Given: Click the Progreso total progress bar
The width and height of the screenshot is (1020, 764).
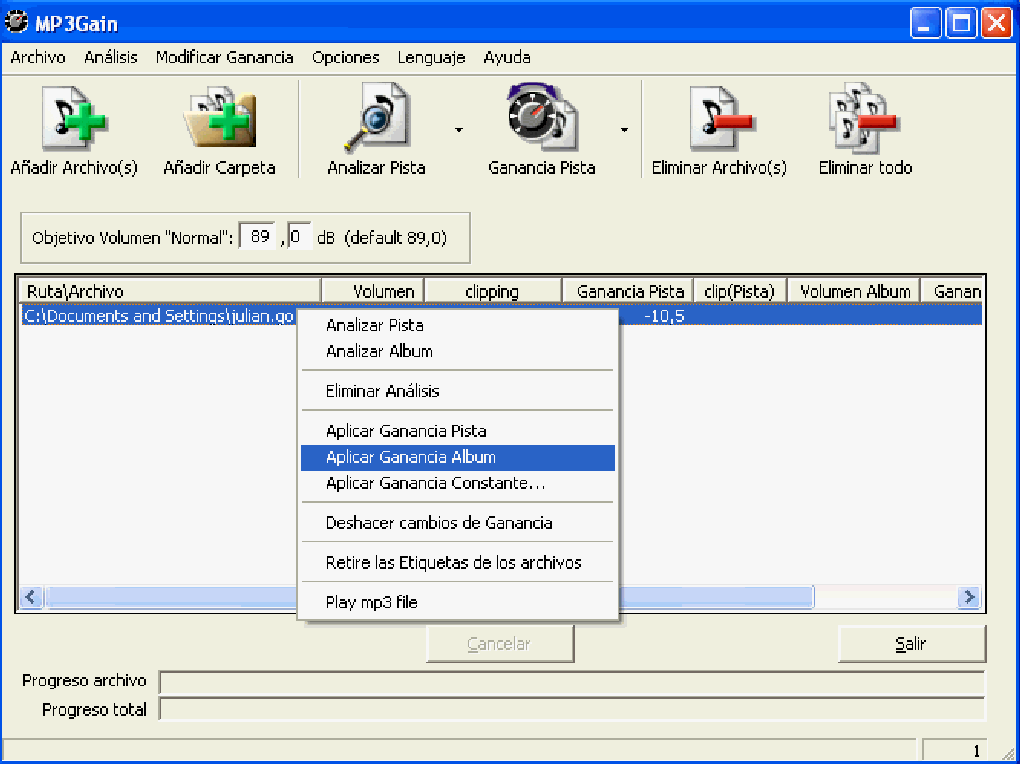Looking at the screenshot, I should (x=572, y=709).
